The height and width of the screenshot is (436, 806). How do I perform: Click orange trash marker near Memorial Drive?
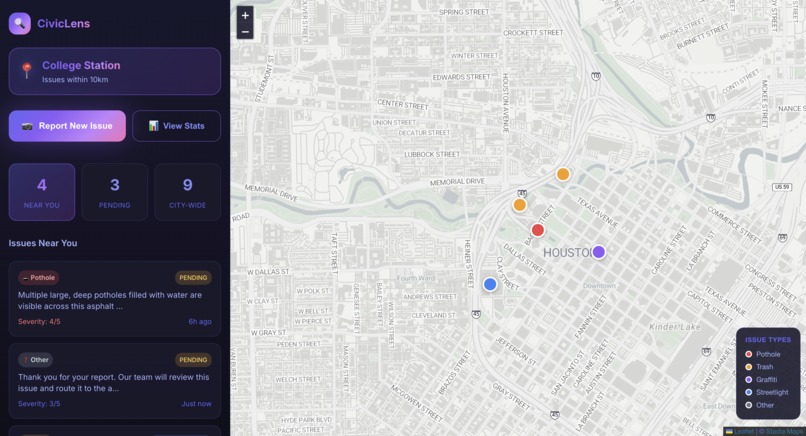(x=563, y=174)
